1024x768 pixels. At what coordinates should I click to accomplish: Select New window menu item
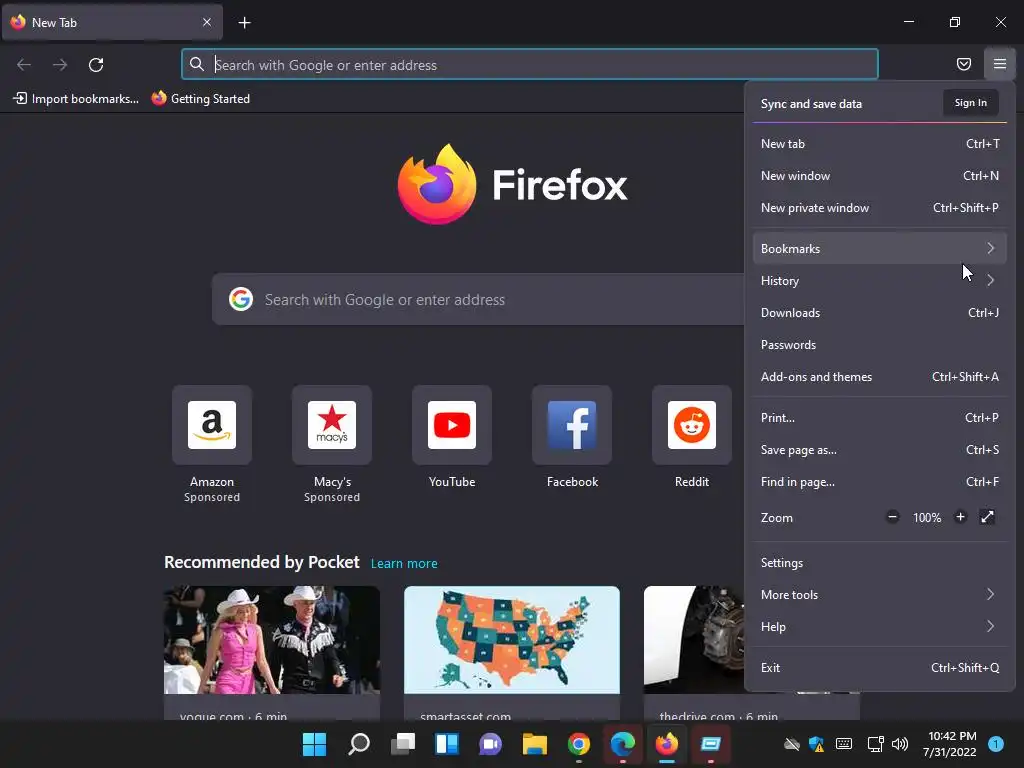(x=880, y=176)
